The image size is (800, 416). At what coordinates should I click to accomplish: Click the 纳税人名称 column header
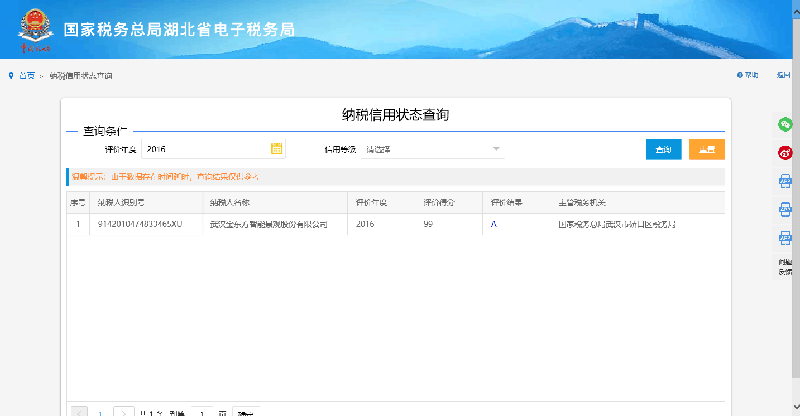pyautogui.click(x=228, y=202)
